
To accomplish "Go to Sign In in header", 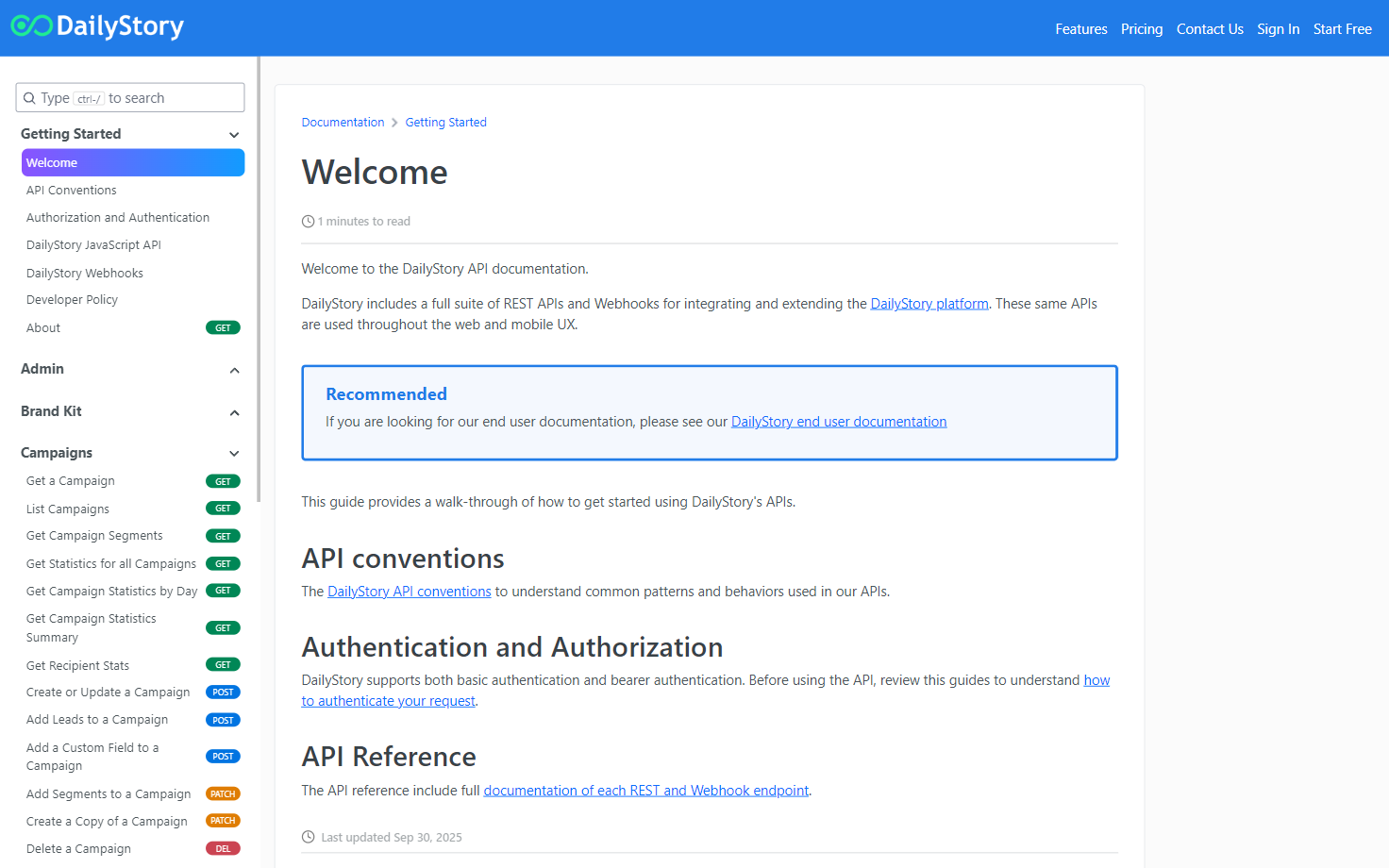I will (x=1278, y=29).
